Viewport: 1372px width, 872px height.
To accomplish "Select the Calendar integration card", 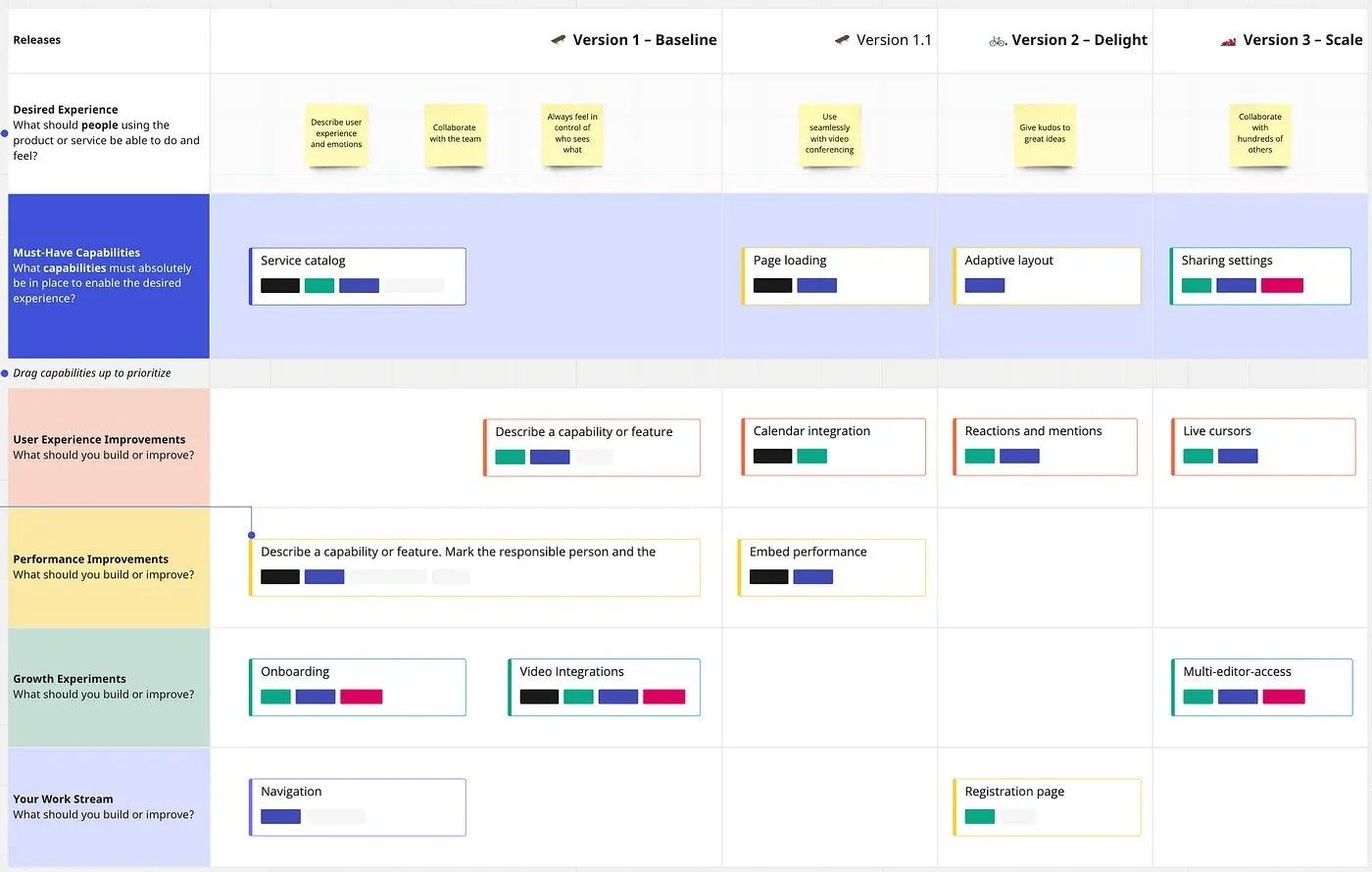I will coord(832,446).
